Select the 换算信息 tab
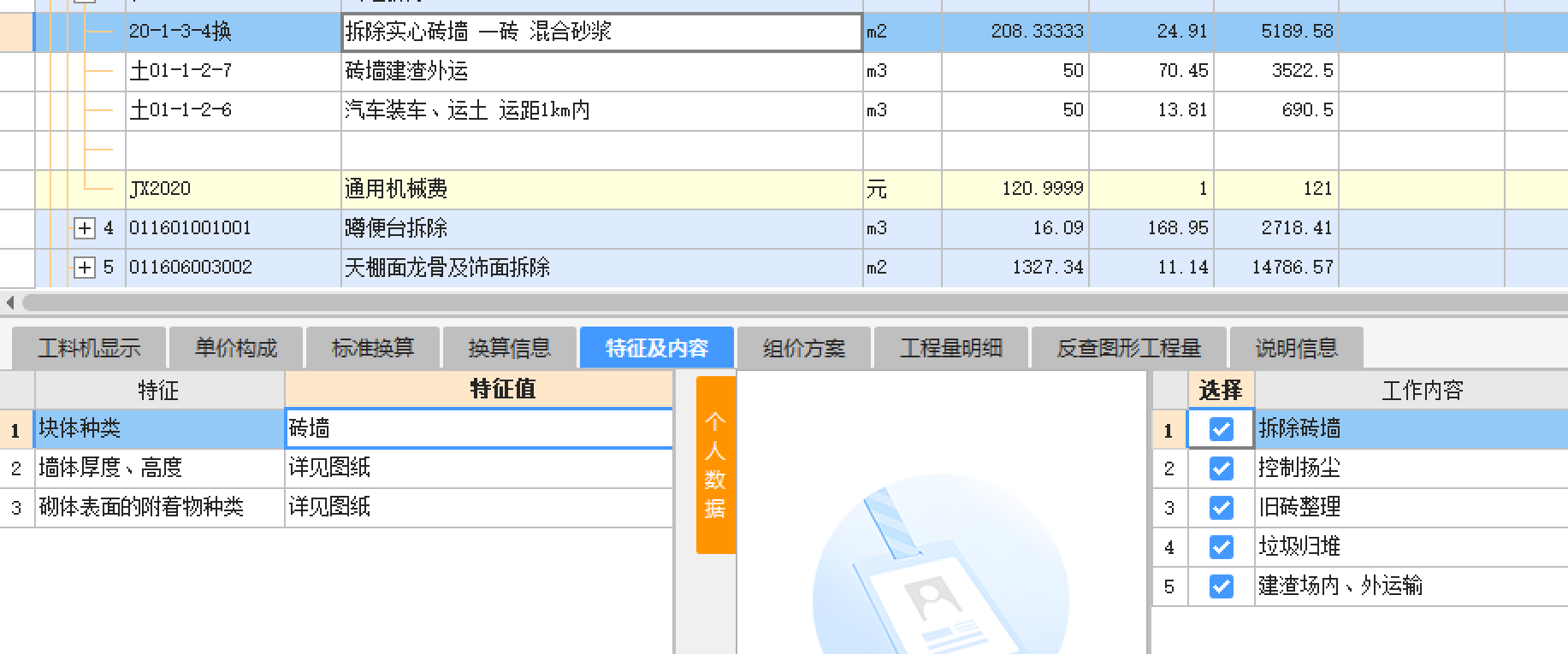1568x654 pixels. [x=510, y=348]
